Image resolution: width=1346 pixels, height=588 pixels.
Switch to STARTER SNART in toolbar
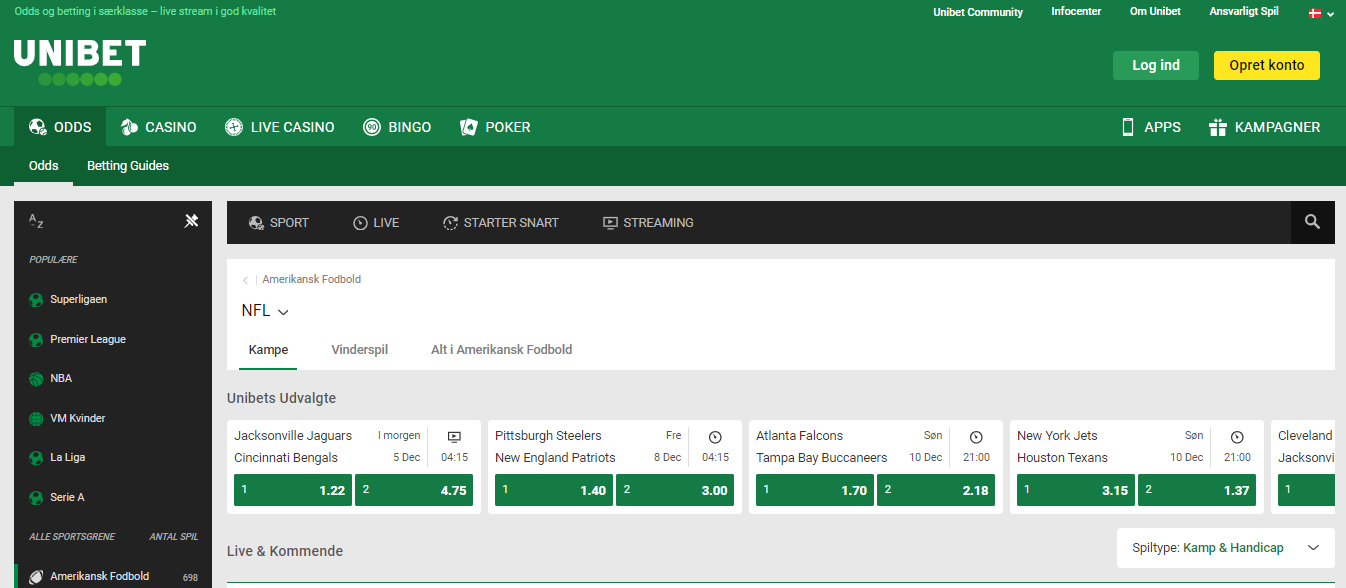[501, 222]
